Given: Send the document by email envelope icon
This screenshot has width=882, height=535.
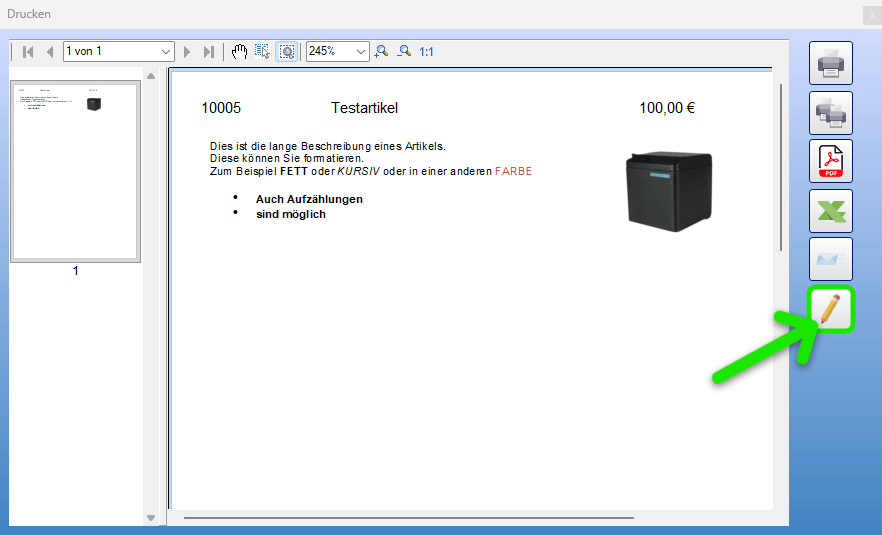Looking at the screenshot, I should (x=830, y=259).
